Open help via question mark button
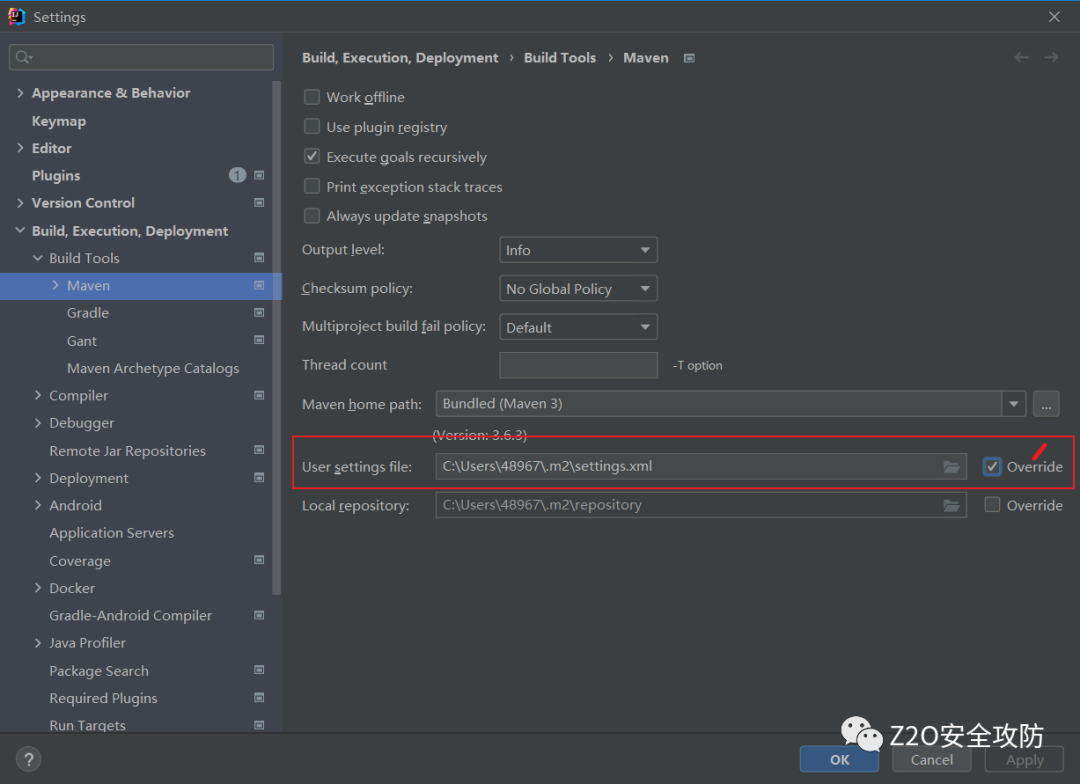Viewport: 1080px width, 784px height. tap(28, 759)
